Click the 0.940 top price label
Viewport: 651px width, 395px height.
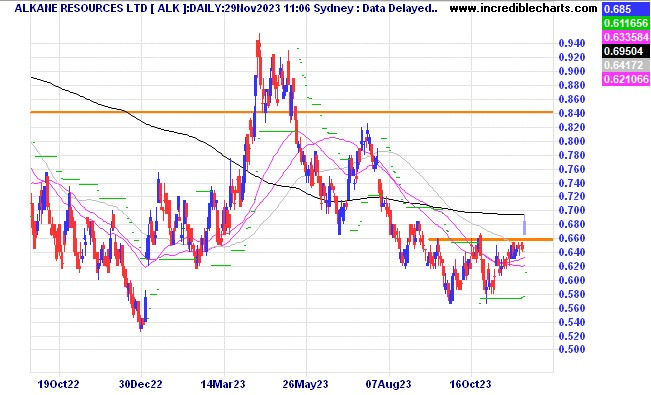click(x=571, y=43)
